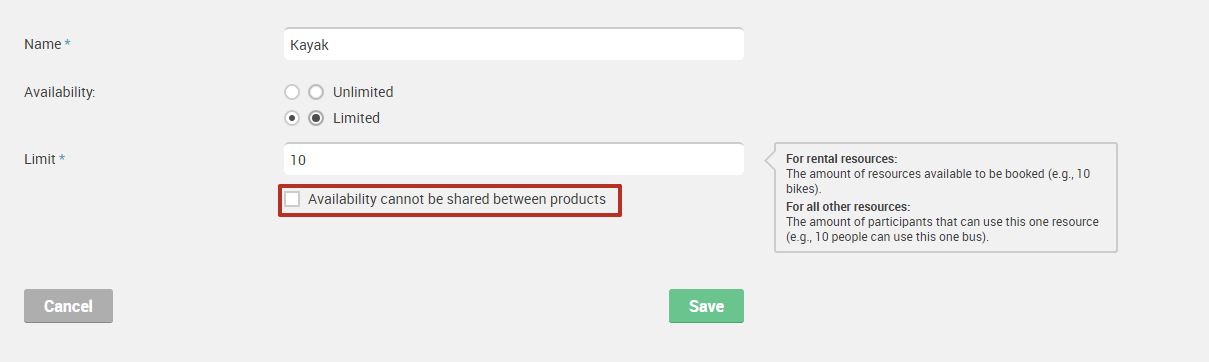Screen dimensions: 1209x362
Task: Select the Limited availability radio button
Action: pyautogui.click(x=316, y=118)
